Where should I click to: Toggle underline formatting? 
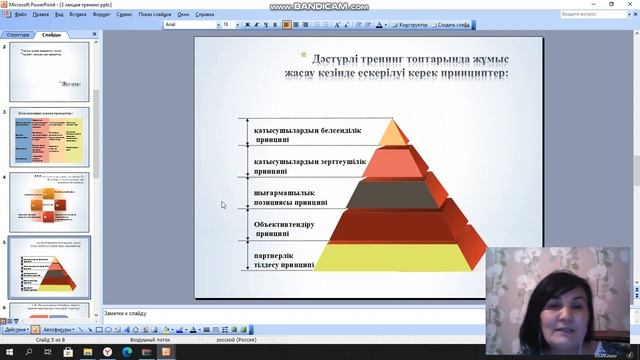(x=266, y=25)
